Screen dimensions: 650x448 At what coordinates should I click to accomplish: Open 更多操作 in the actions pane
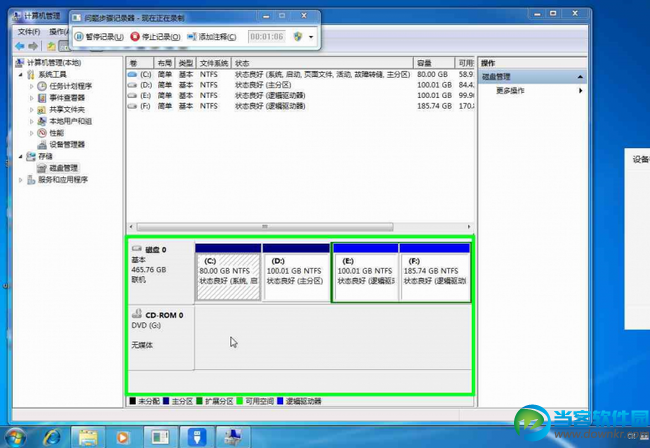click(x=510, y=91)
